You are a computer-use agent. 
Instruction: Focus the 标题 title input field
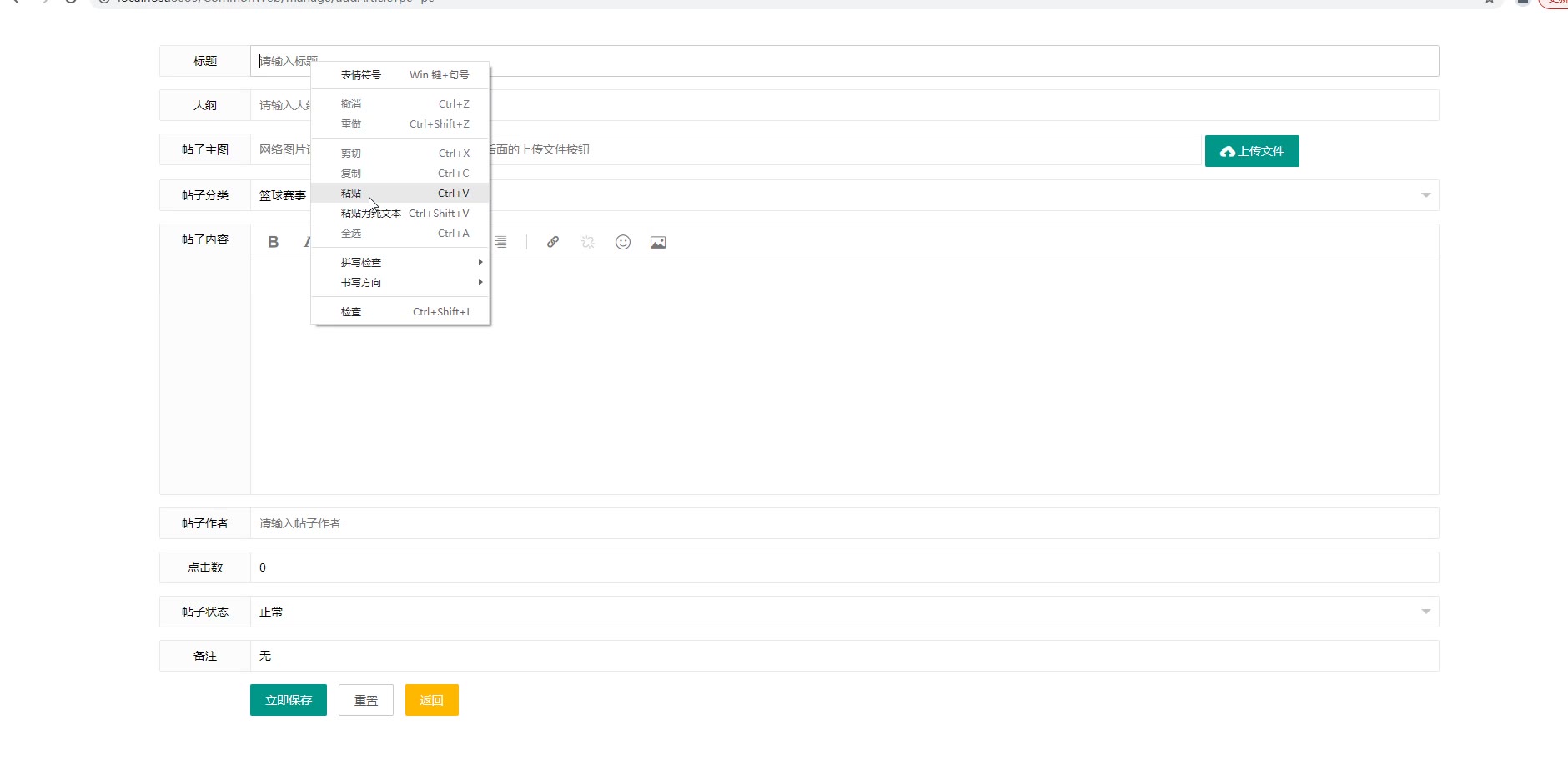click(x=845, y=61)
